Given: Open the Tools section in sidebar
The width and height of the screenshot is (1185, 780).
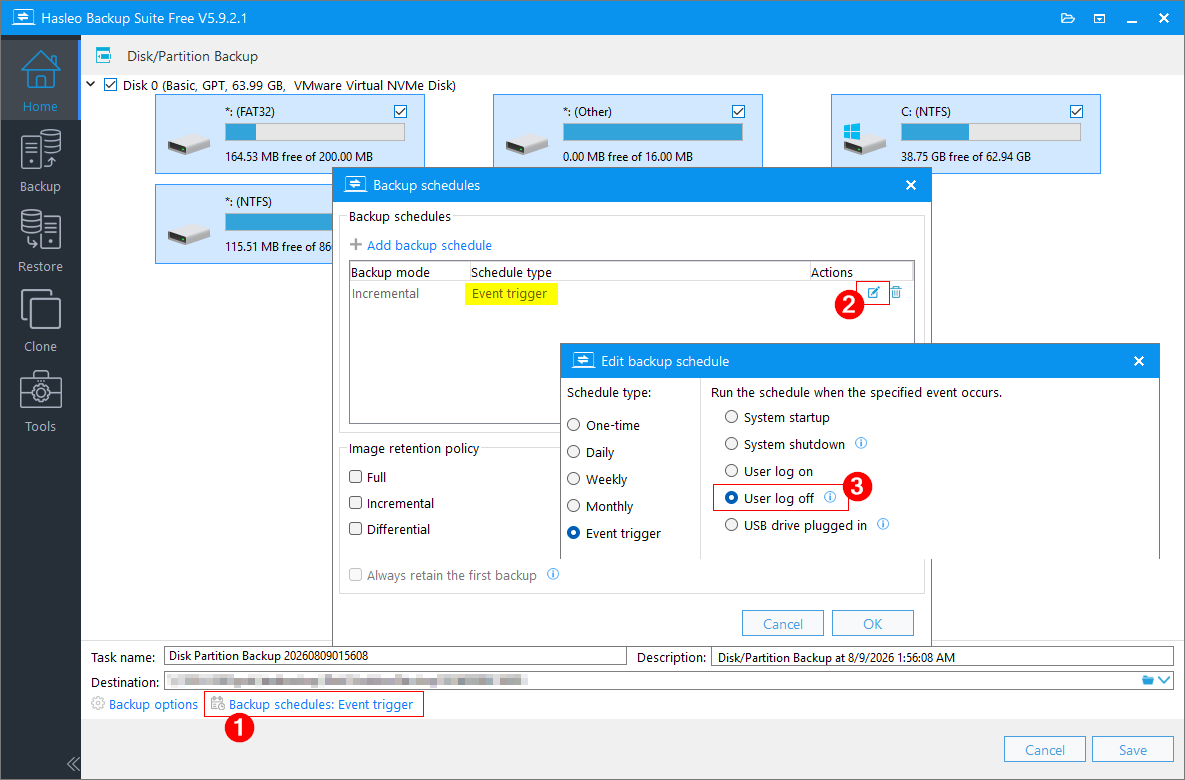Looking at the screenshot, I should pos(40,401).
